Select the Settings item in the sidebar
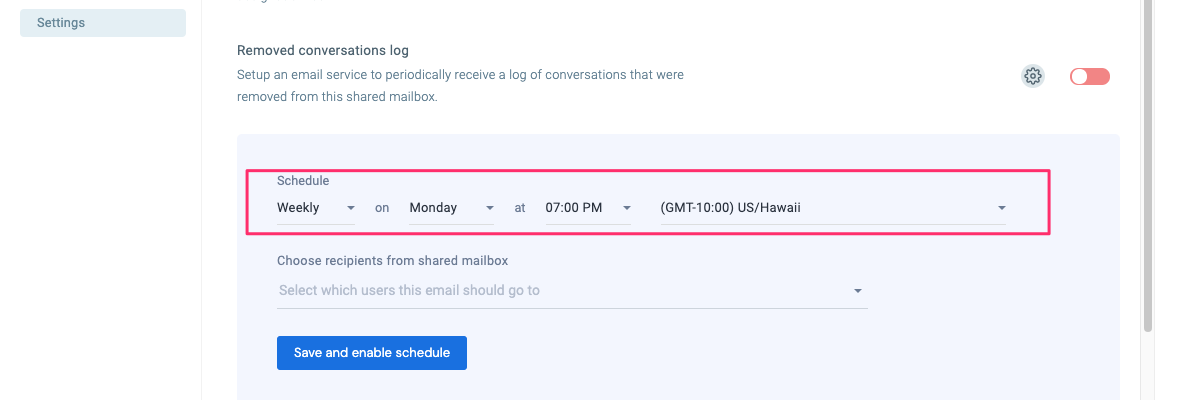The width and height of the screenshot is (1179, 420). pos(103,23)
